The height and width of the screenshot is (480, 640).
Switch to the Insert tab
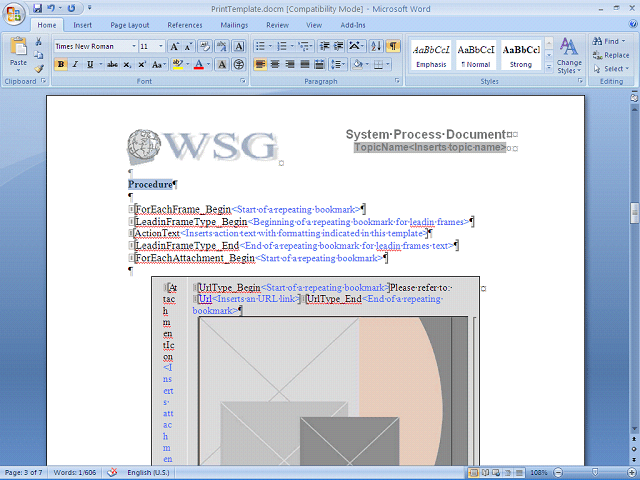point(82,25)
